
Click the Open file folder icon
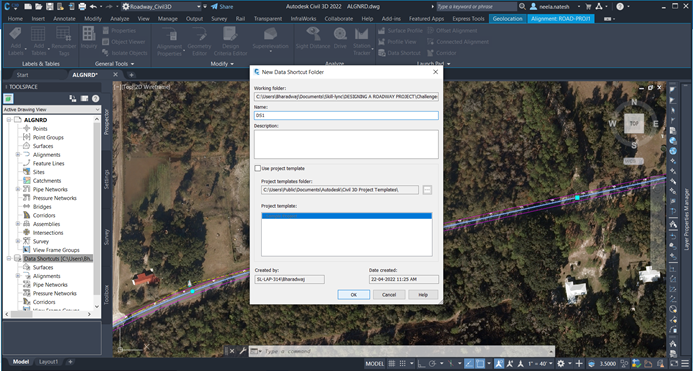click(38, 7)
